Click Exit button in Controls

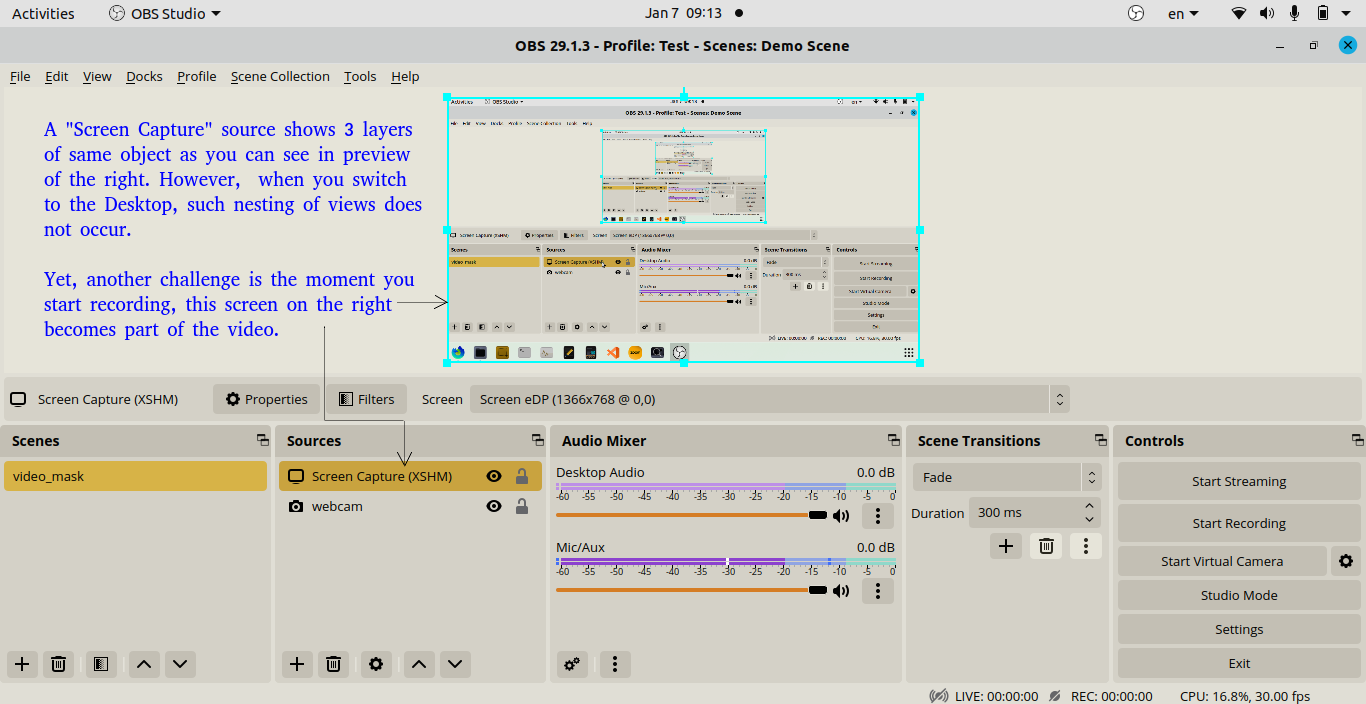1239,663
